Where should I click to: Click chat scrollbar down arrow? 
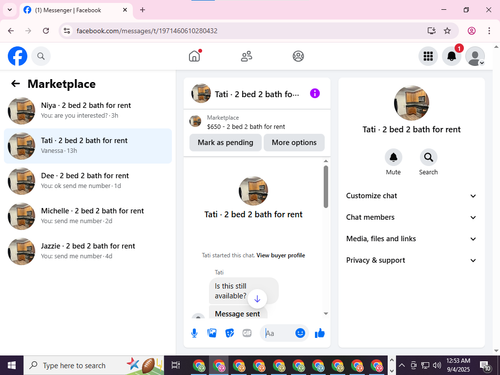(326, 313)
